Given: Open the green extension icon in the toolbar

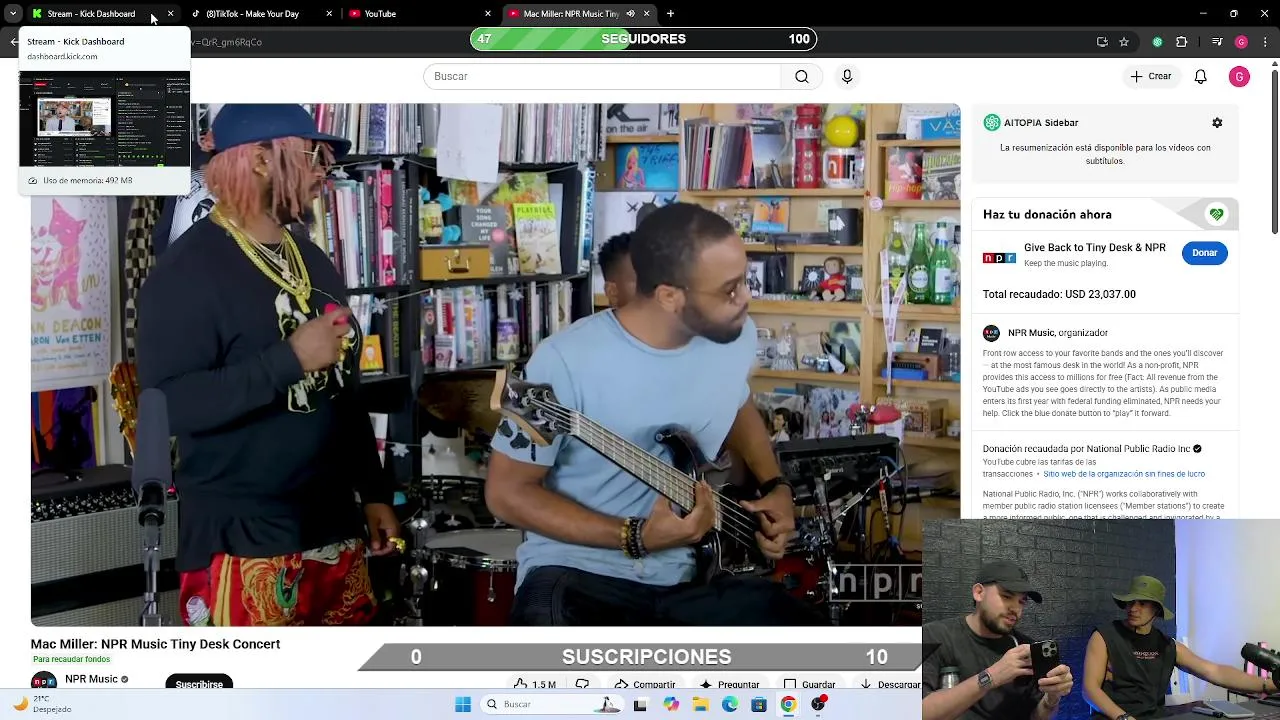Looking at the screenshot, I should (1157, 42).
